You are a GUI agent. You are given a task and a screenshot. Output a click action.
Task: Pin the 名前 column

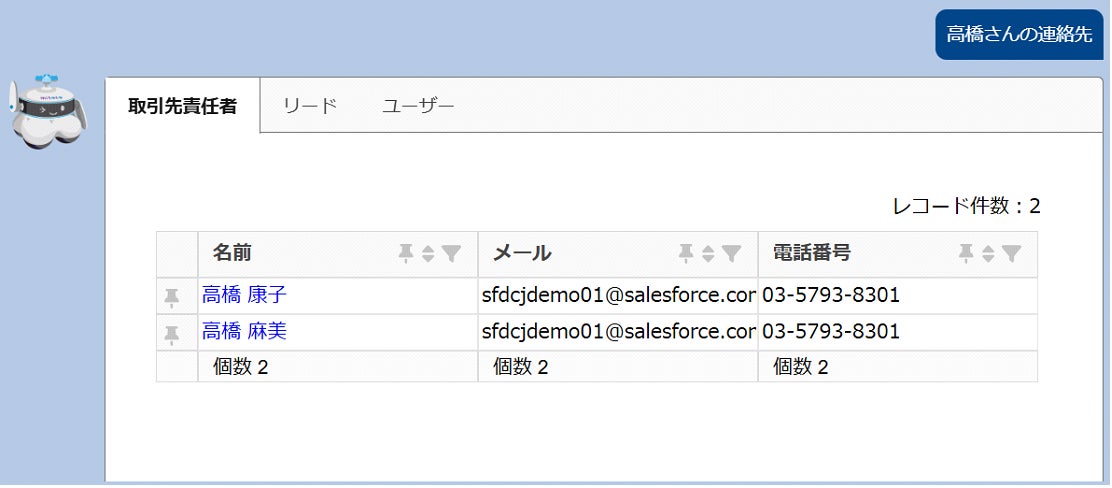point(405,254)
